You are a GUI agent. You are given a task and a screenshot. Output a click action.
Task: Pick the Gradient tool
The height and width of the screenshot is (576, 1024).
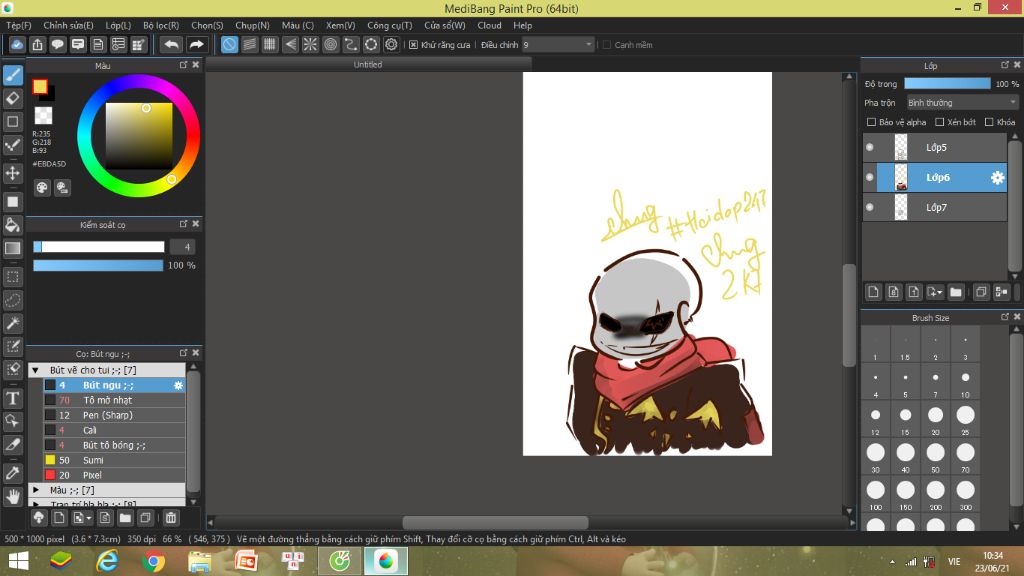coord(13,249)
